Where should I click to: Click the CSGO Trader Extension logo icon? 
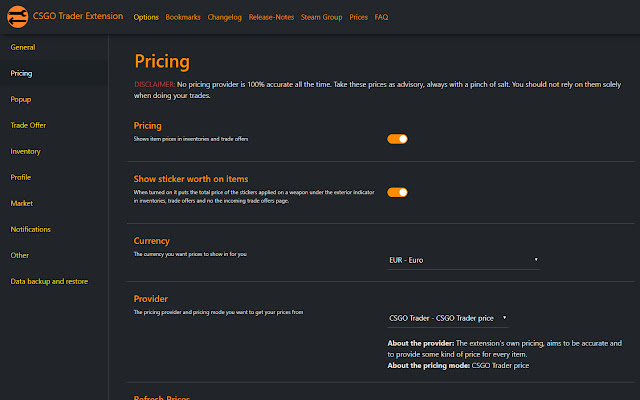(15, 17)
